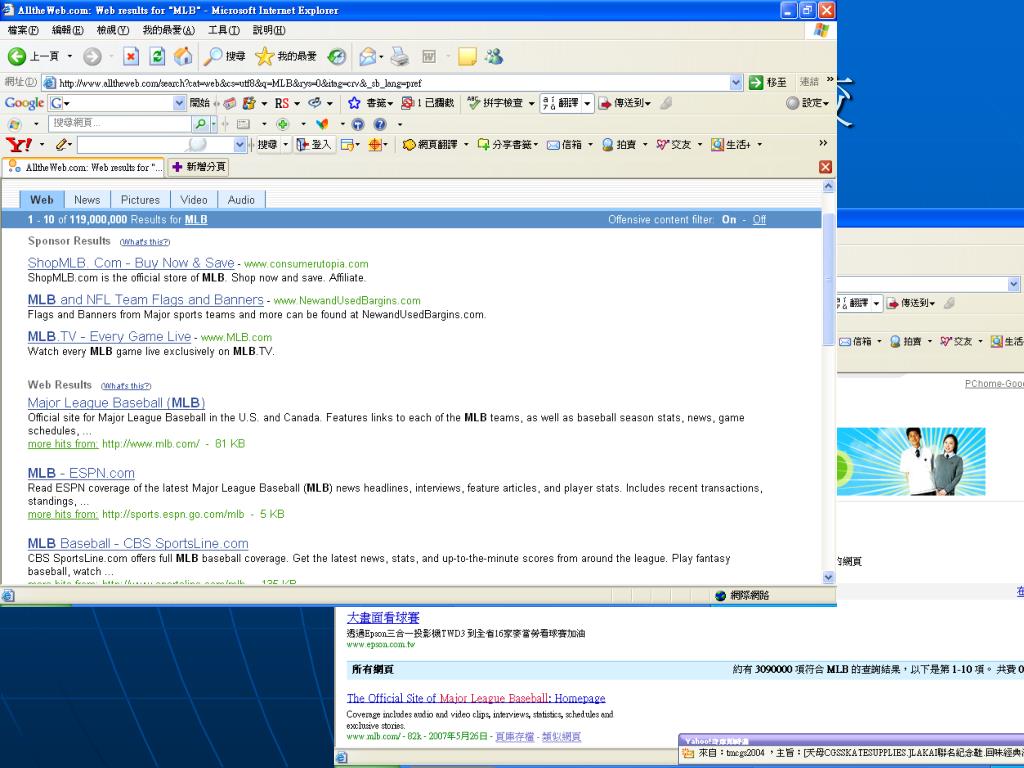Click the Yahoo toolbar pencil icon
This screenshot has height=768, width=1024.
click(62, 144)
